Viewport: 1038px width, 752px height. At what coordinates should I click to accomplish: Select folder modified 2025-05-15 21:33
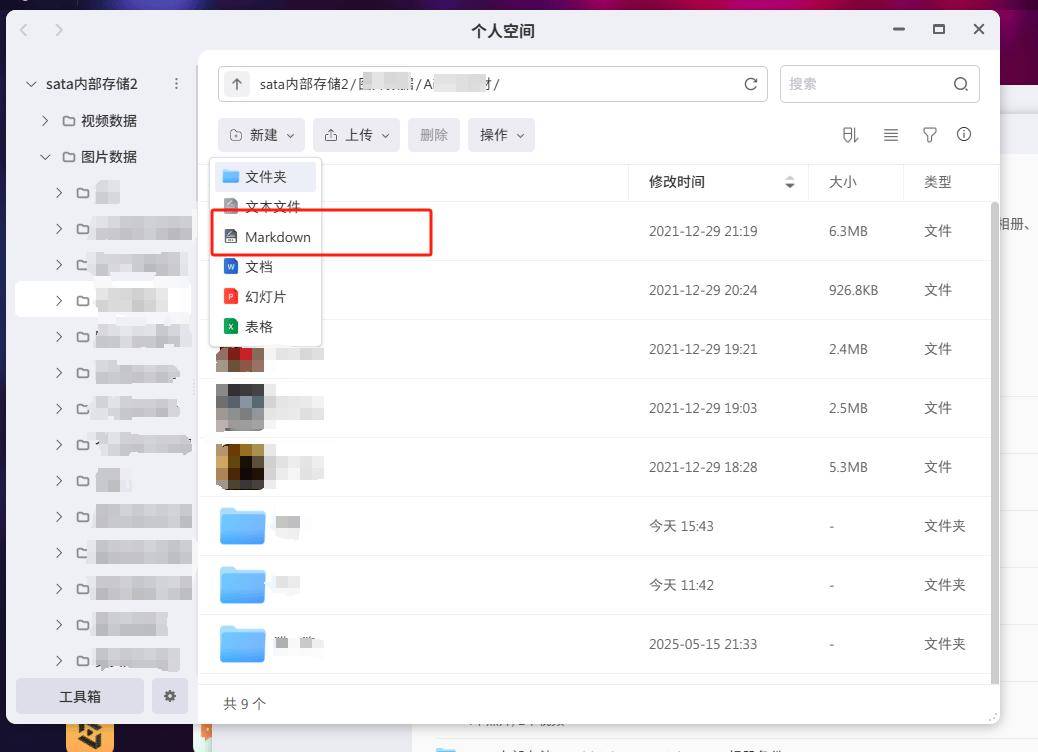242,644
